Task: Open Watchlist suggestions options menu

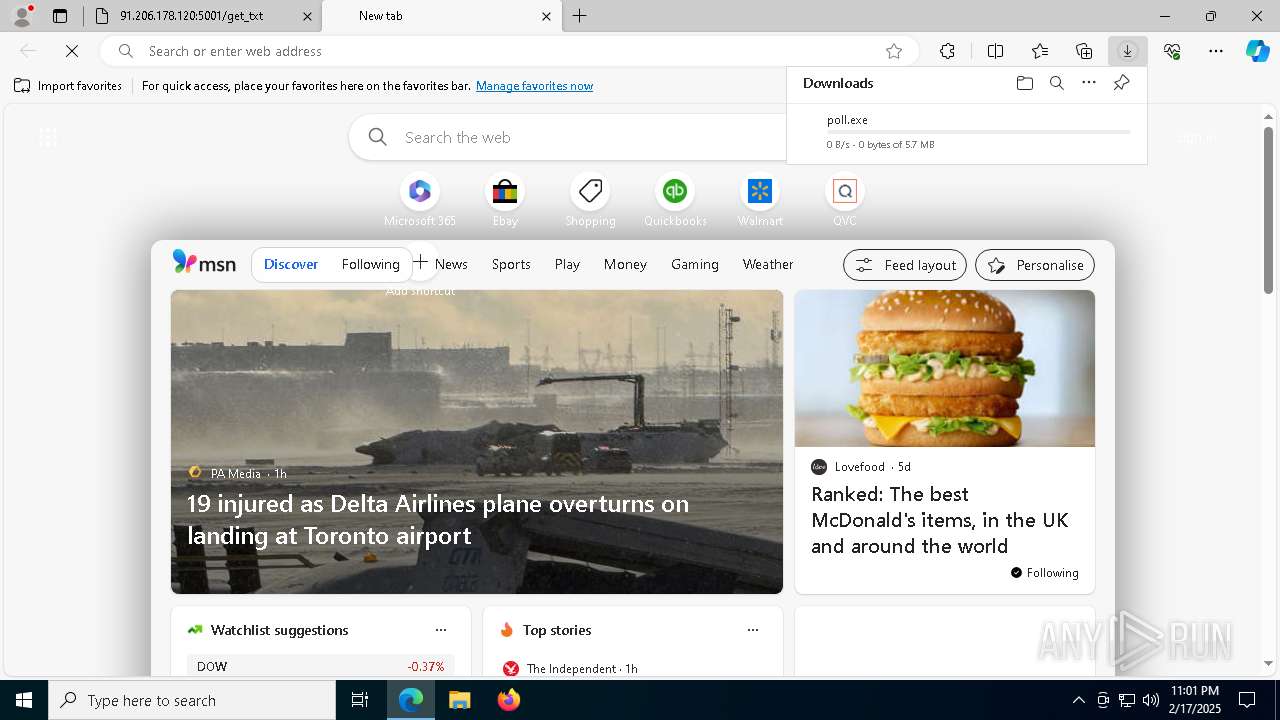Action: (x=440, y=630)
